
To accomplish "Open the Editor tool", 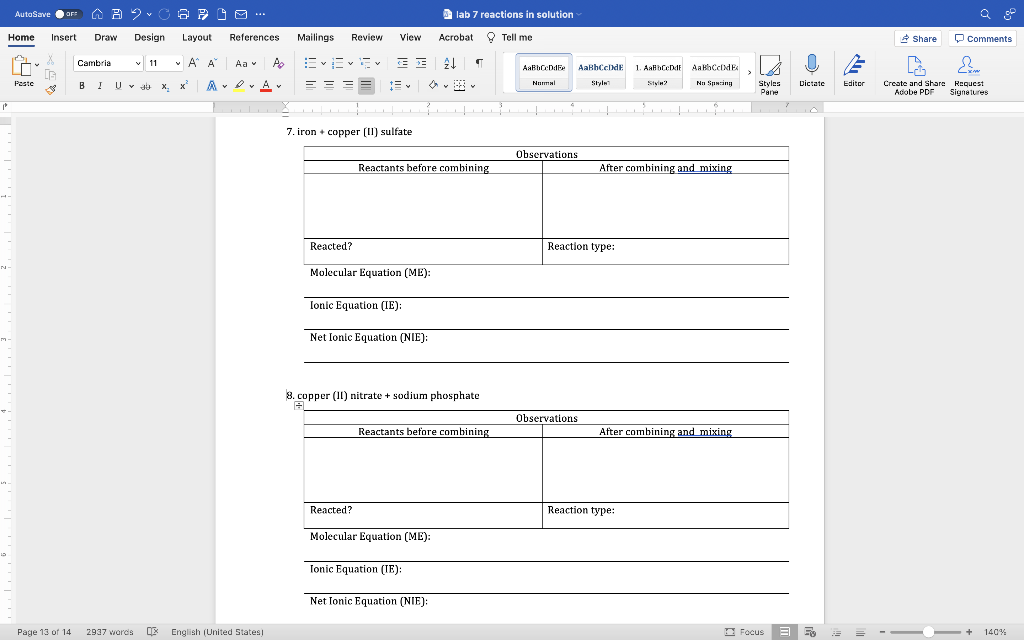I will (854, 71).
